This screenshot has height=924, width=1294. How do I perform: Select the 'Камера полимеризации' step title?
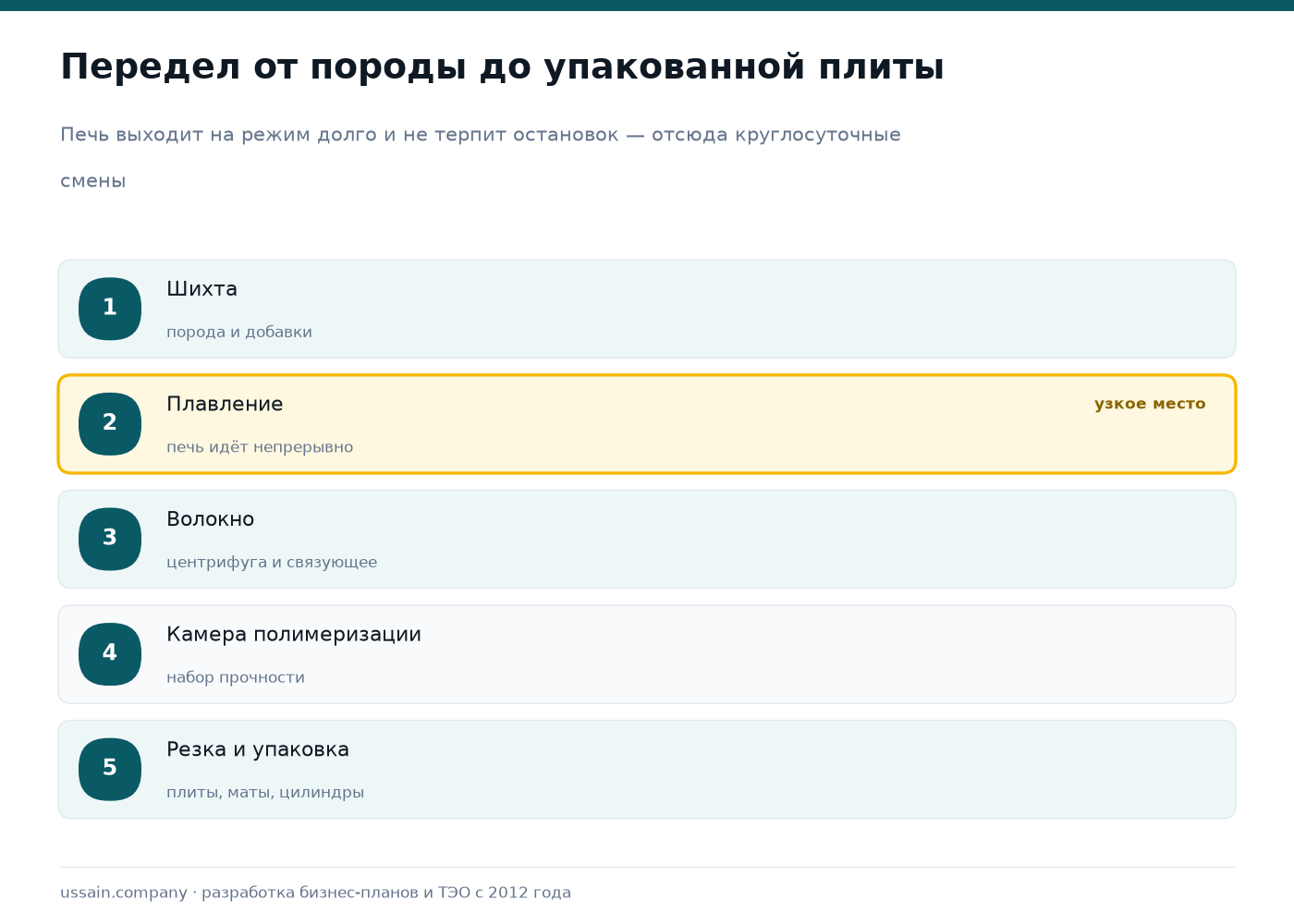[x=294, y=635]
